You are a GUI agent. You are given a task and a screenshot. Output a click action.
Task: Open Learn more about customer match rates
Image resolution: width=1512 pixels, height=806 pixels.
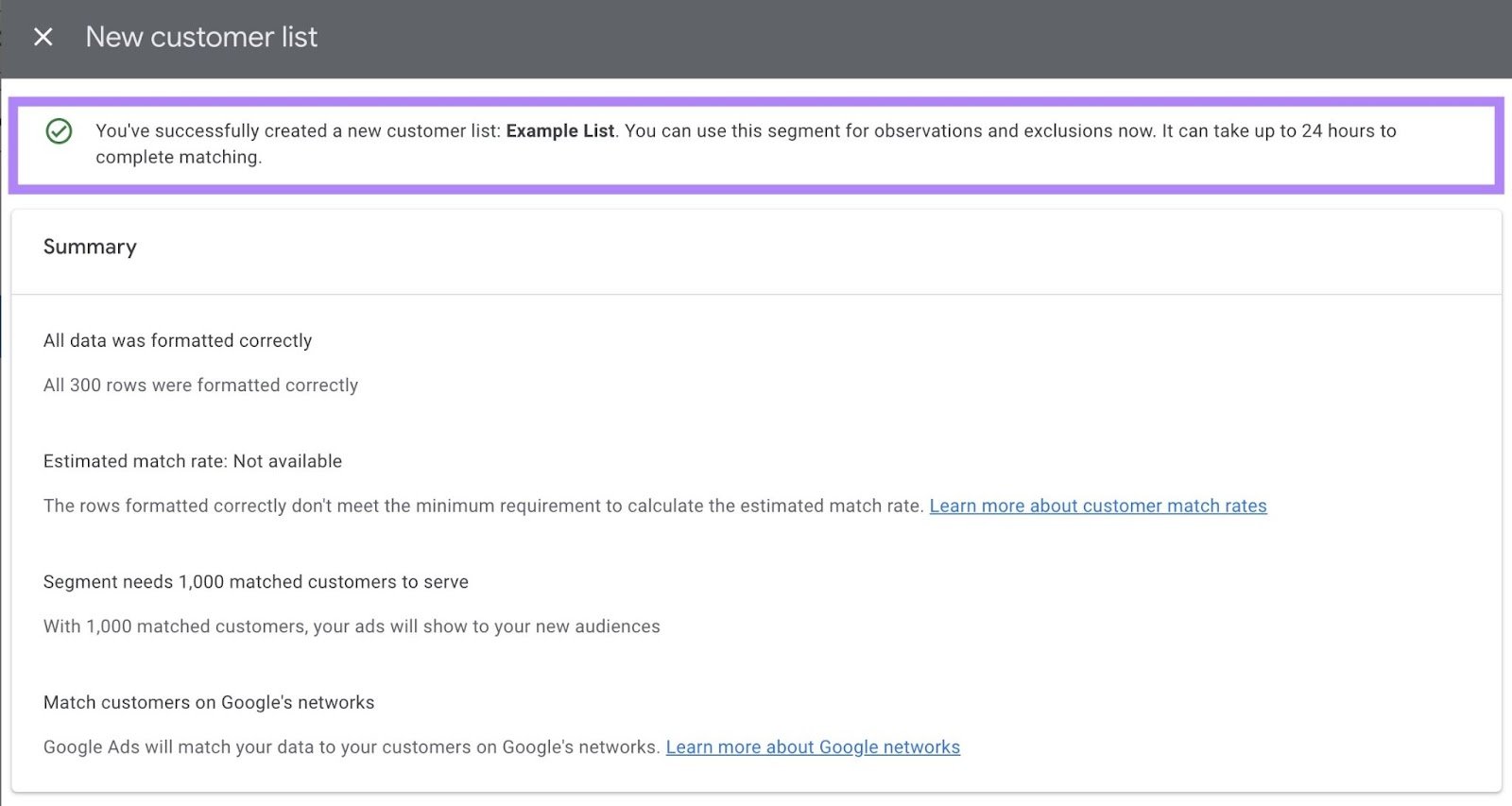click(1098, 506)
